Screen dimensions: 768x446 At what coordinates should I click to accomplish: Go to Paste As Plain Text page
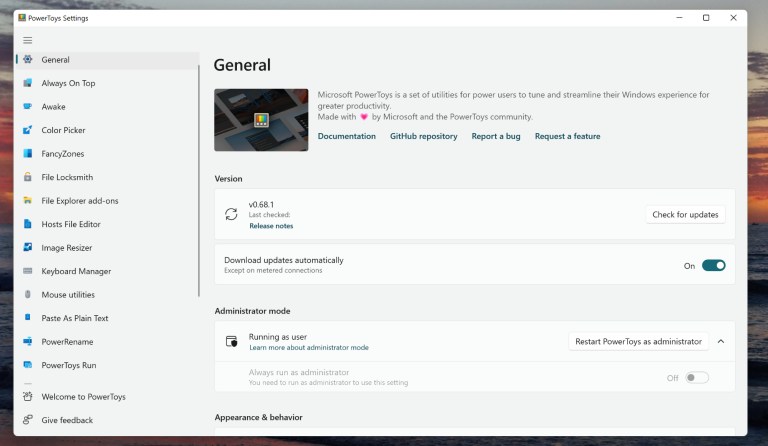(75, 318)
